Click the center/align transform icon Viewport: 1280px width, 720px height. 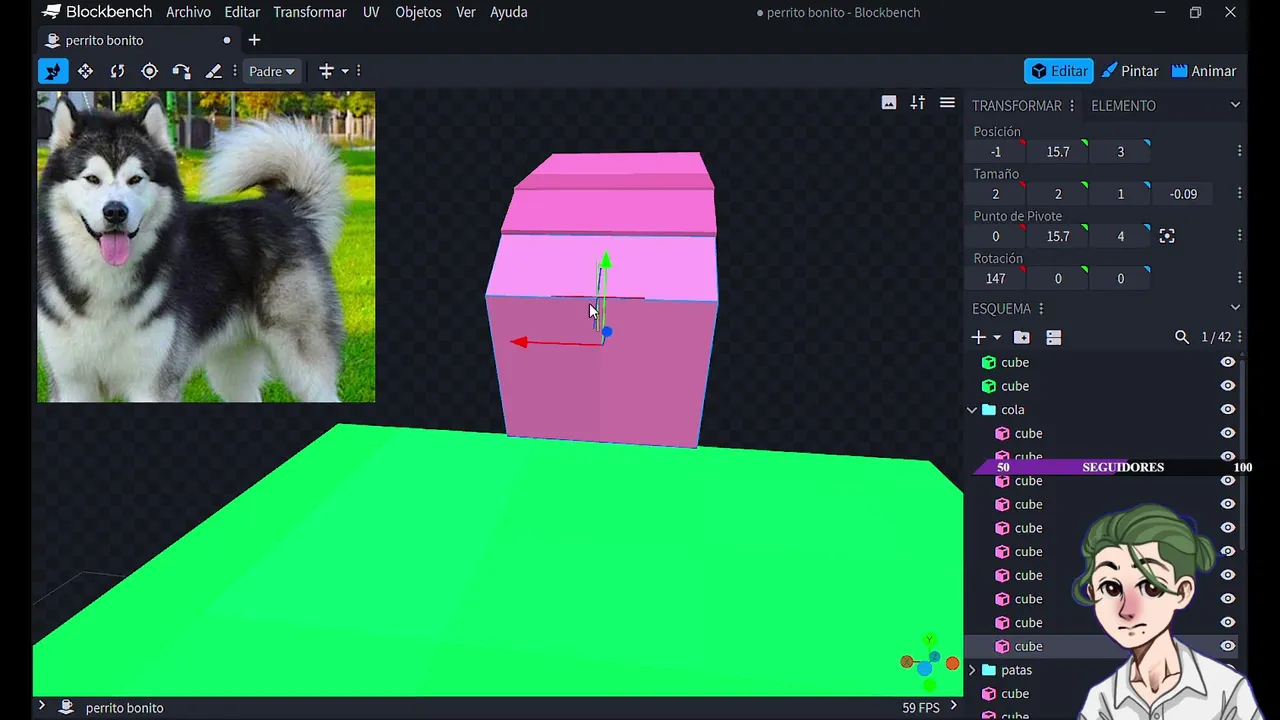tap(326, 71)
